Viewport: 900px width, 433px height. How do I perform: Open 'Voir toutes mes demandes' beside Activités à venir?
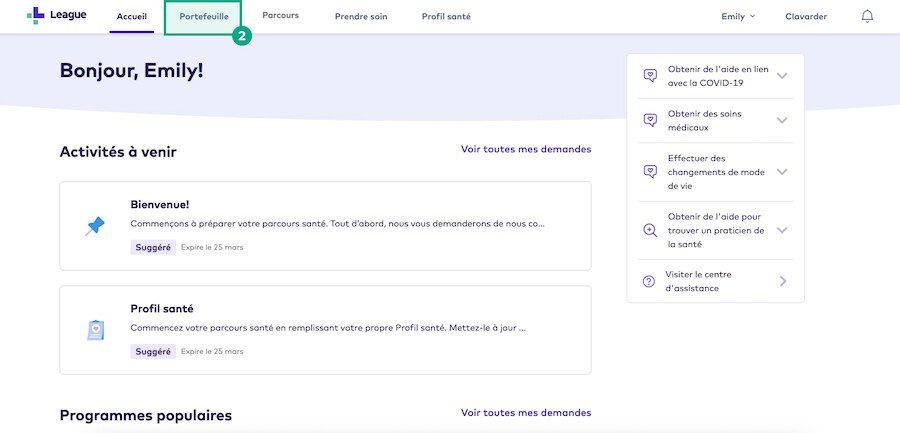point(526,149)
